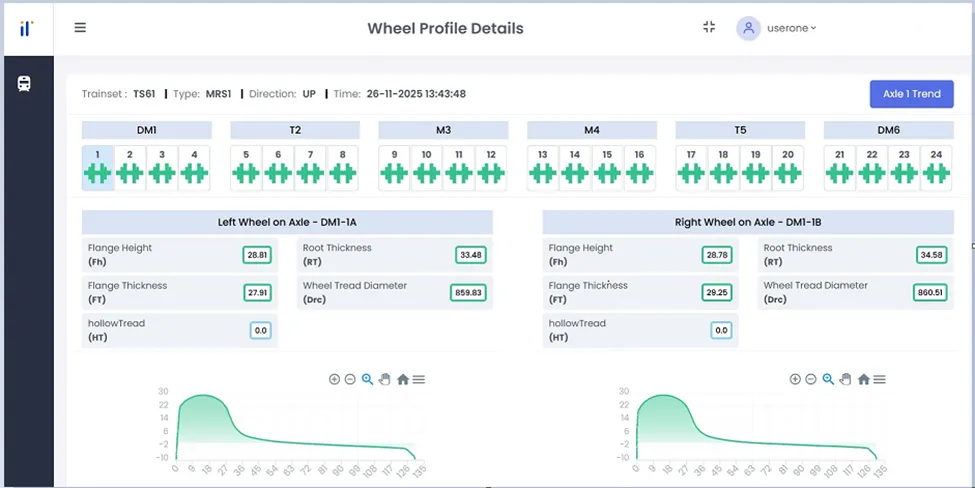Click the left wheel Flange Height value 28.81

coord(258,255)
